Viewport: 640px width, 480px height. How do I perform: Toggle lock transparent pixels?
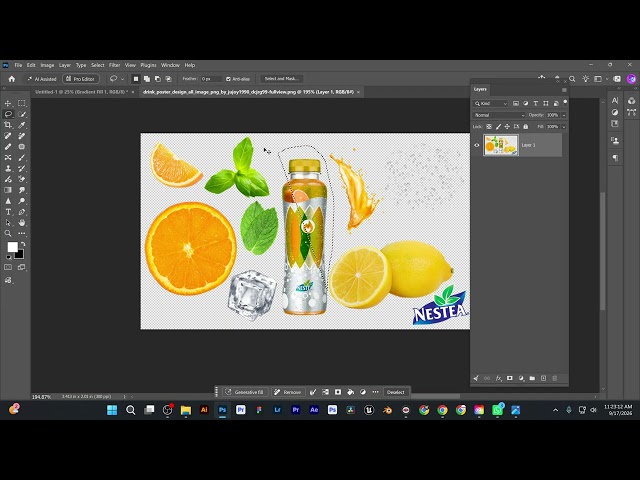[x=489, y=127]
